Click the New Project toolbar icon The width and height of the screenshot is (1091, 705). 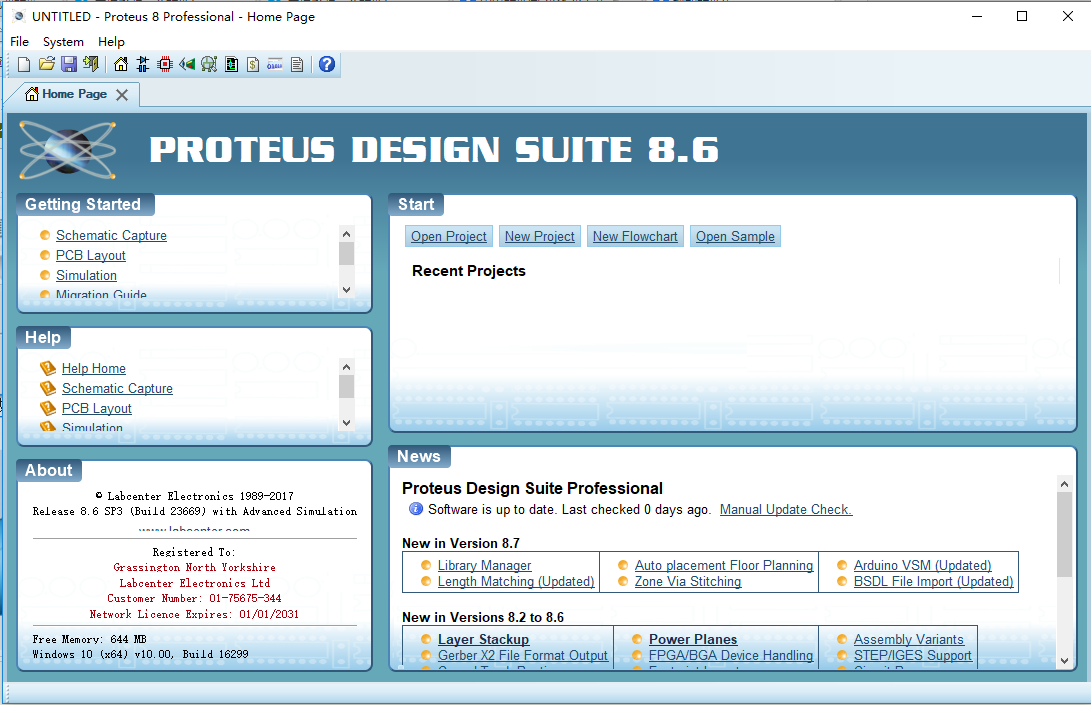point(24,65)
